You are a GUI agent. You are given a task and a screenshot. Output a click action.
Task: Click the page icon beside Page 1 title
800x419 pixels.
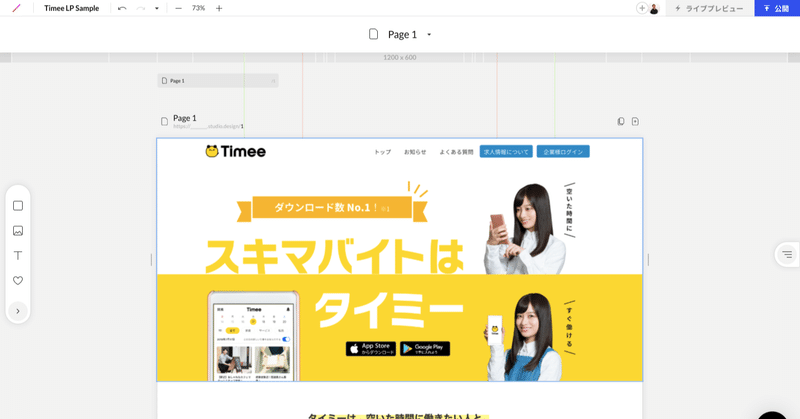(373, 34)
